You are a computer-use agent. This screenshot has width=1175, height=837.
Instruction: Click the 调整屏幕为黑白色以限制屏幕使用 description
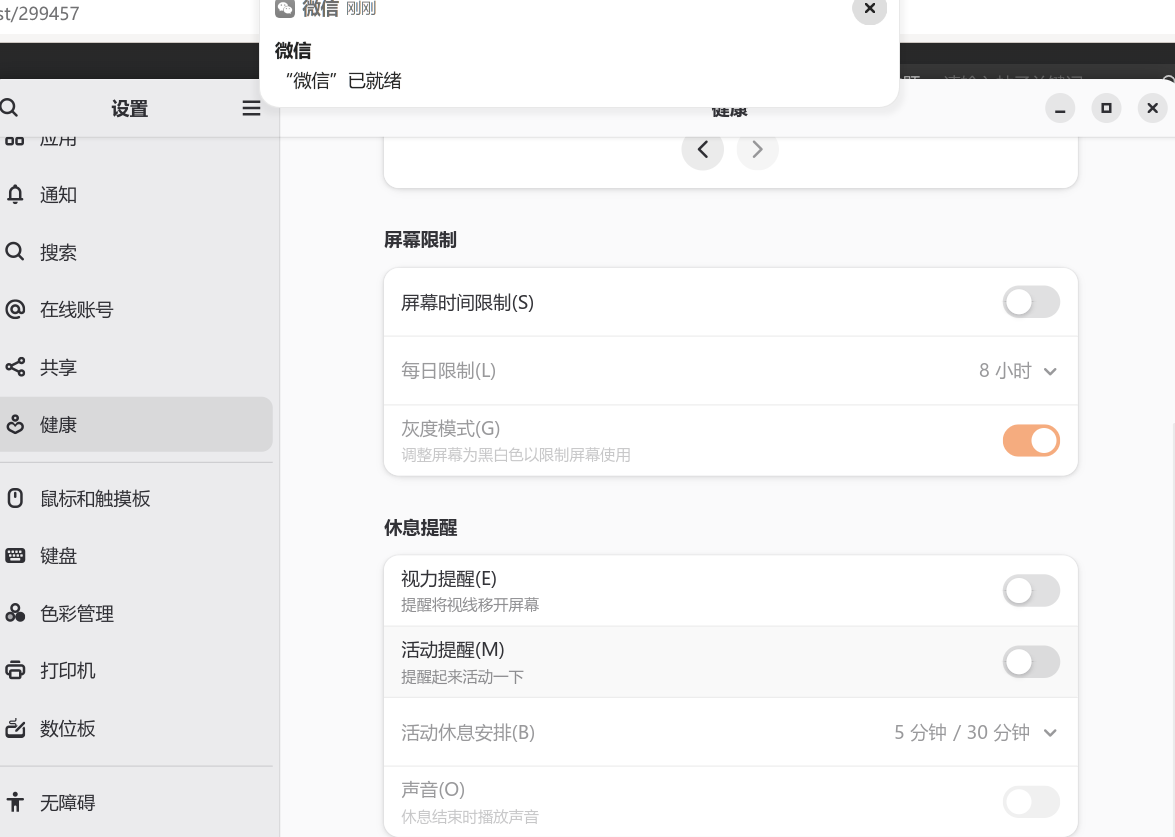[516, 455]
